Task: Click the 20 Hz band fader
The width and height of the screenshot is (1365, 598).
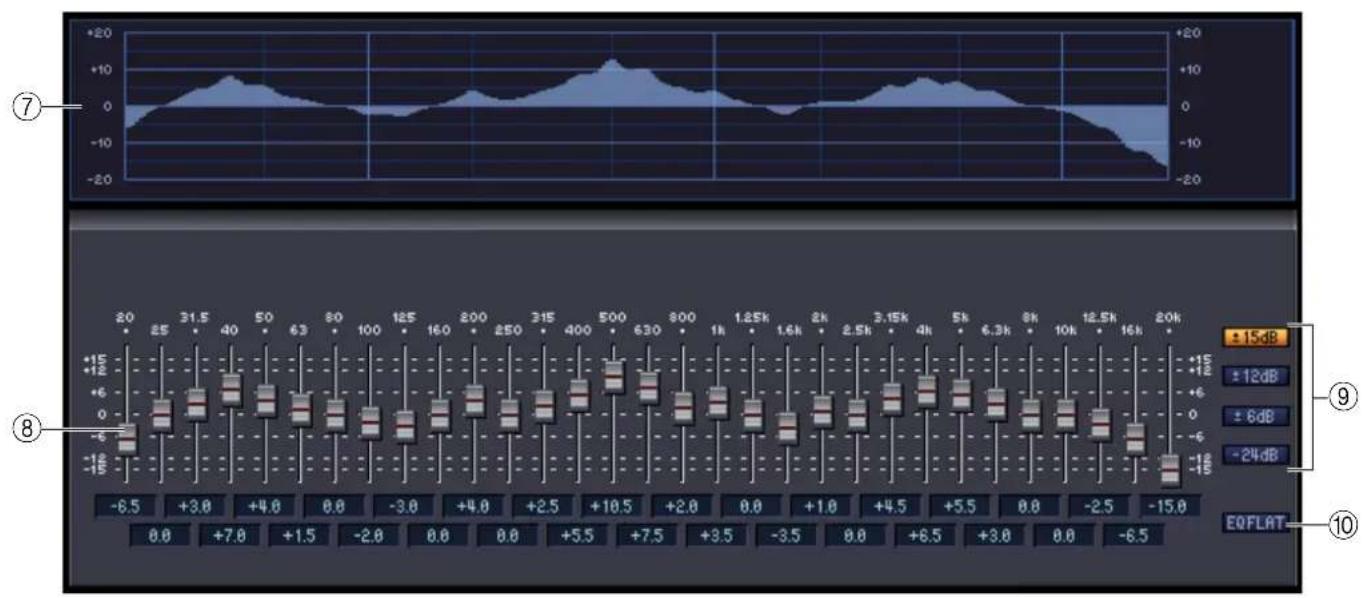Action: [127, 438]
